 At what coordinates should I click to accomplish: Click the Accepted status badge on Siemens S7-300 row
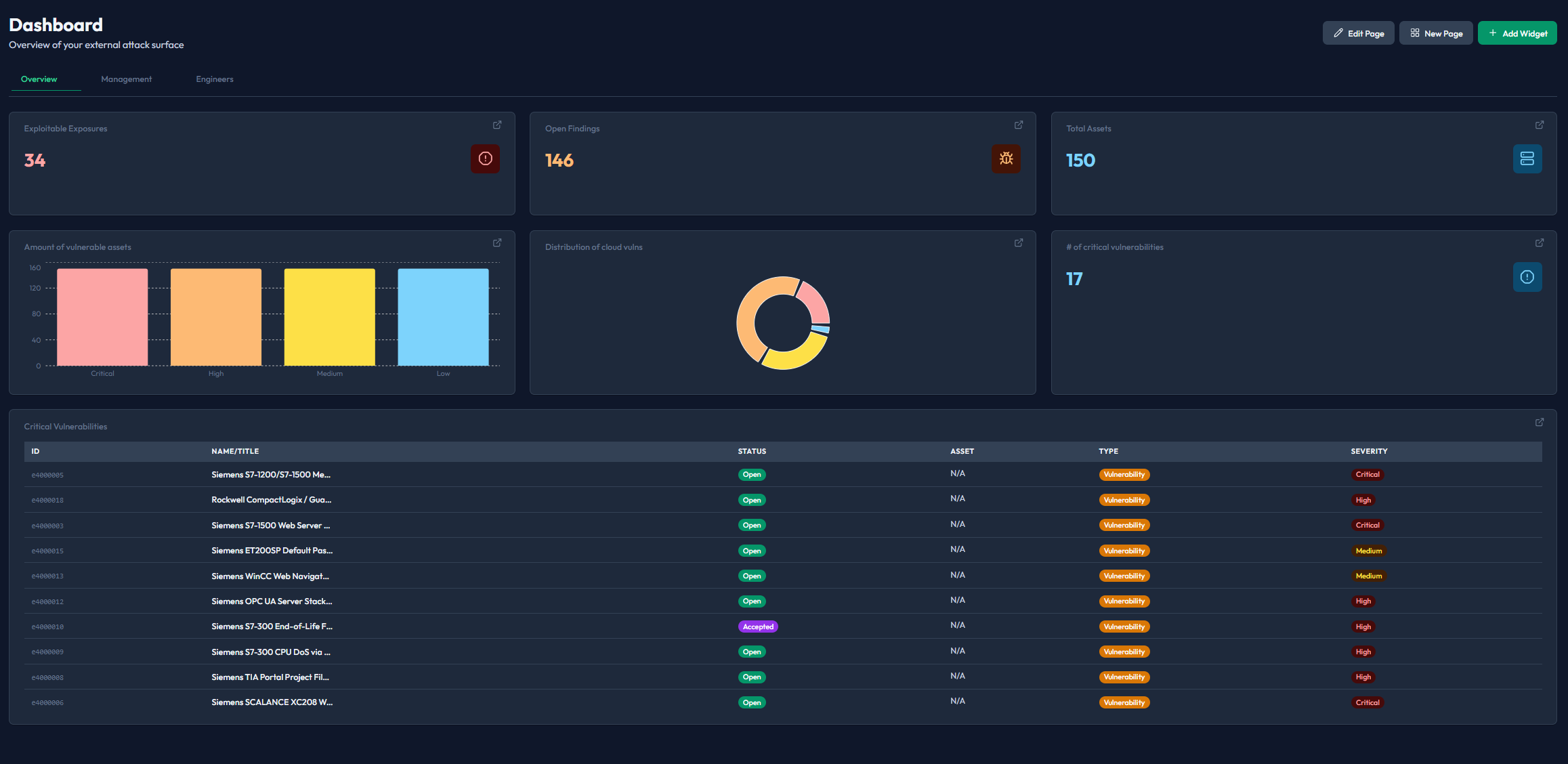(758, 627)
